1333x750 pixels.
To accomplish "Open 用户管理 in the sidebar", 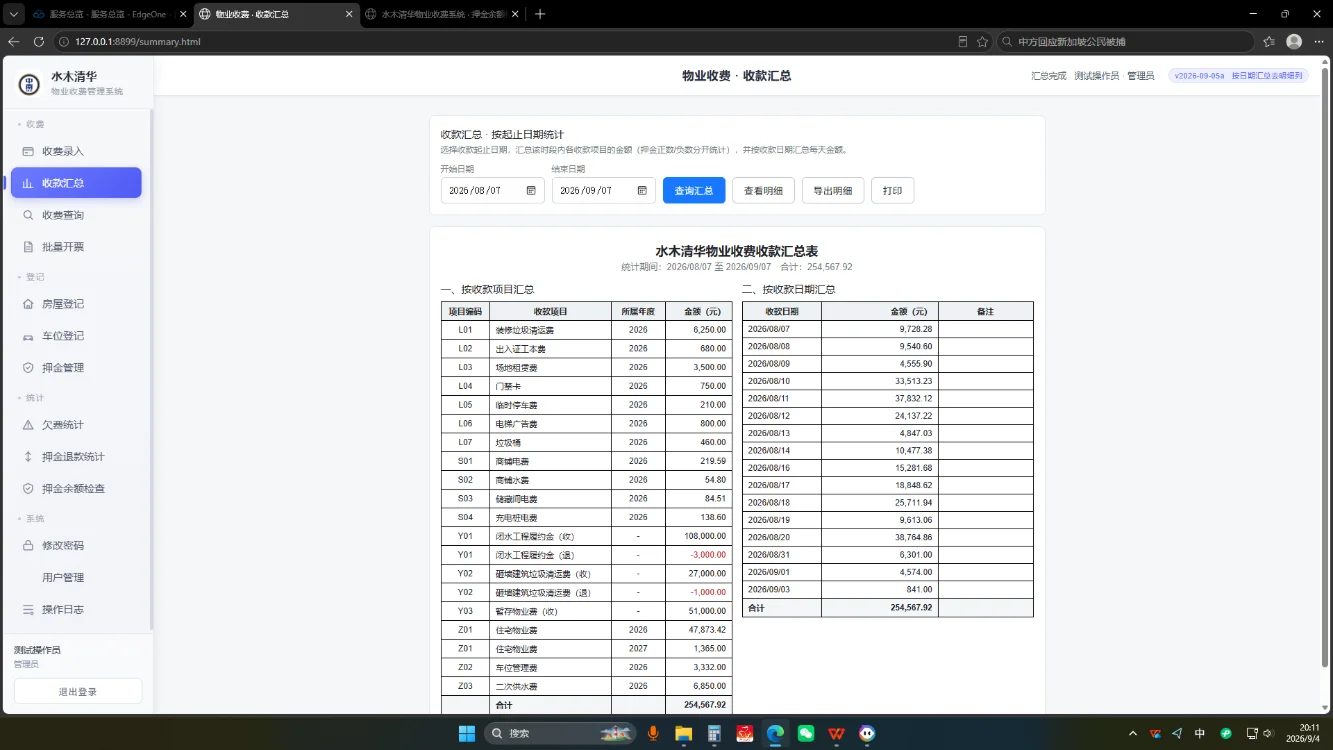I will [76, 578].
